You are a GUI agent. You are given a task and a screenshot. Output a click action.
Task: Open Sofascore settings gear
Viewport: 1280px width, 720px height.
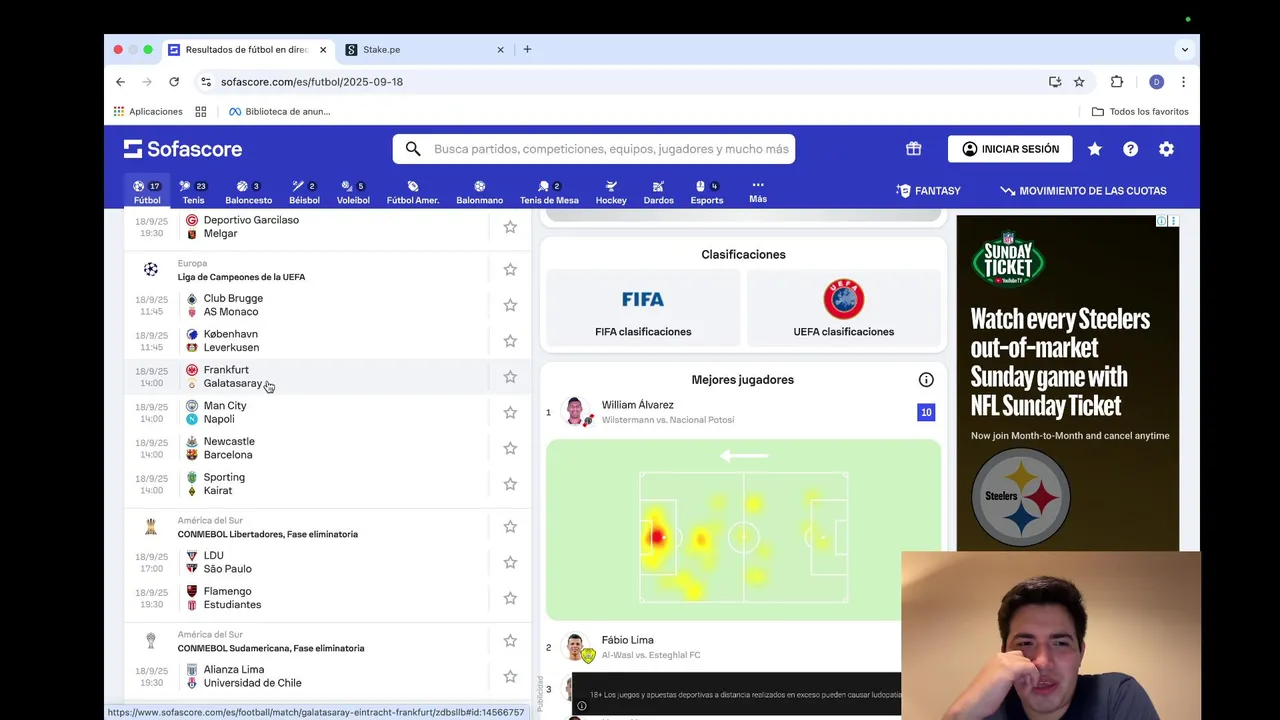(x=1166, y=149)
